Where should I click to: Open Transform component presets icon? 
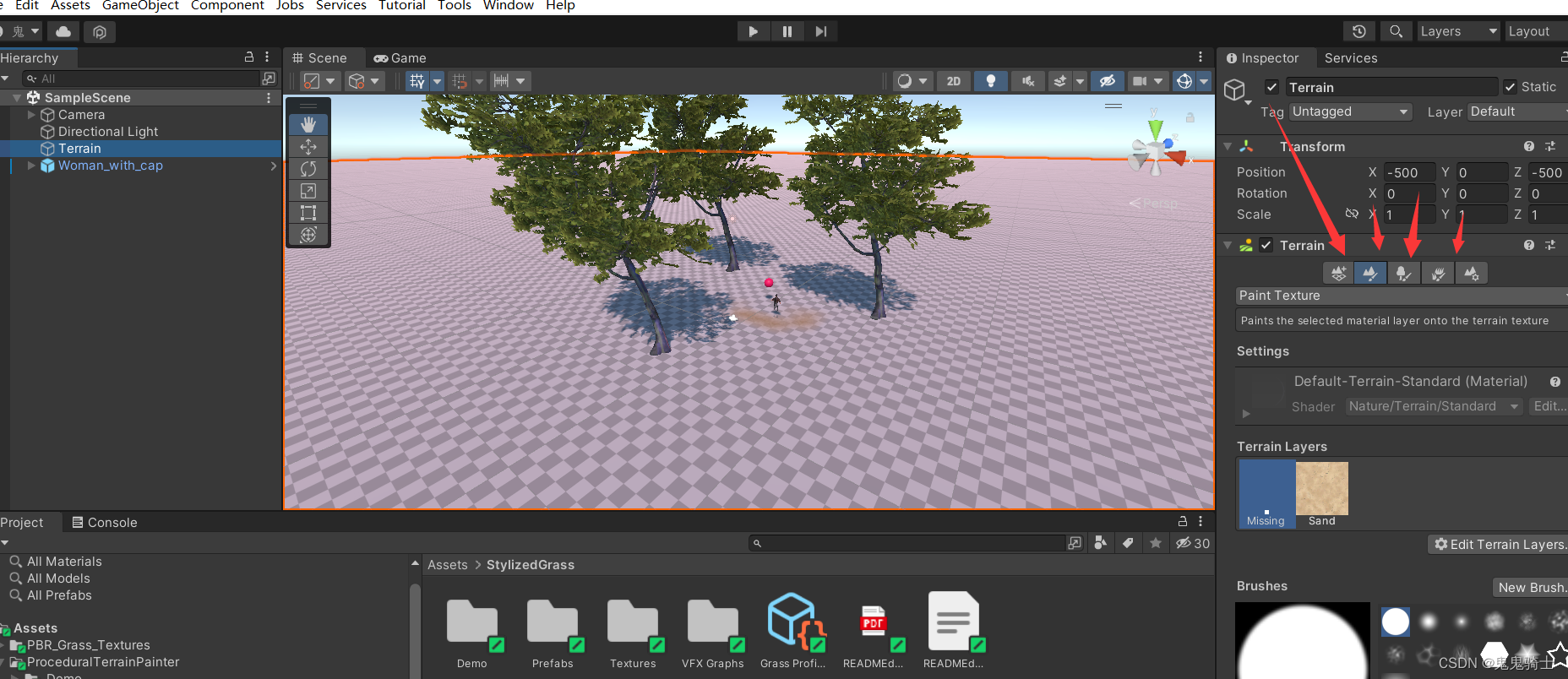1550,146
